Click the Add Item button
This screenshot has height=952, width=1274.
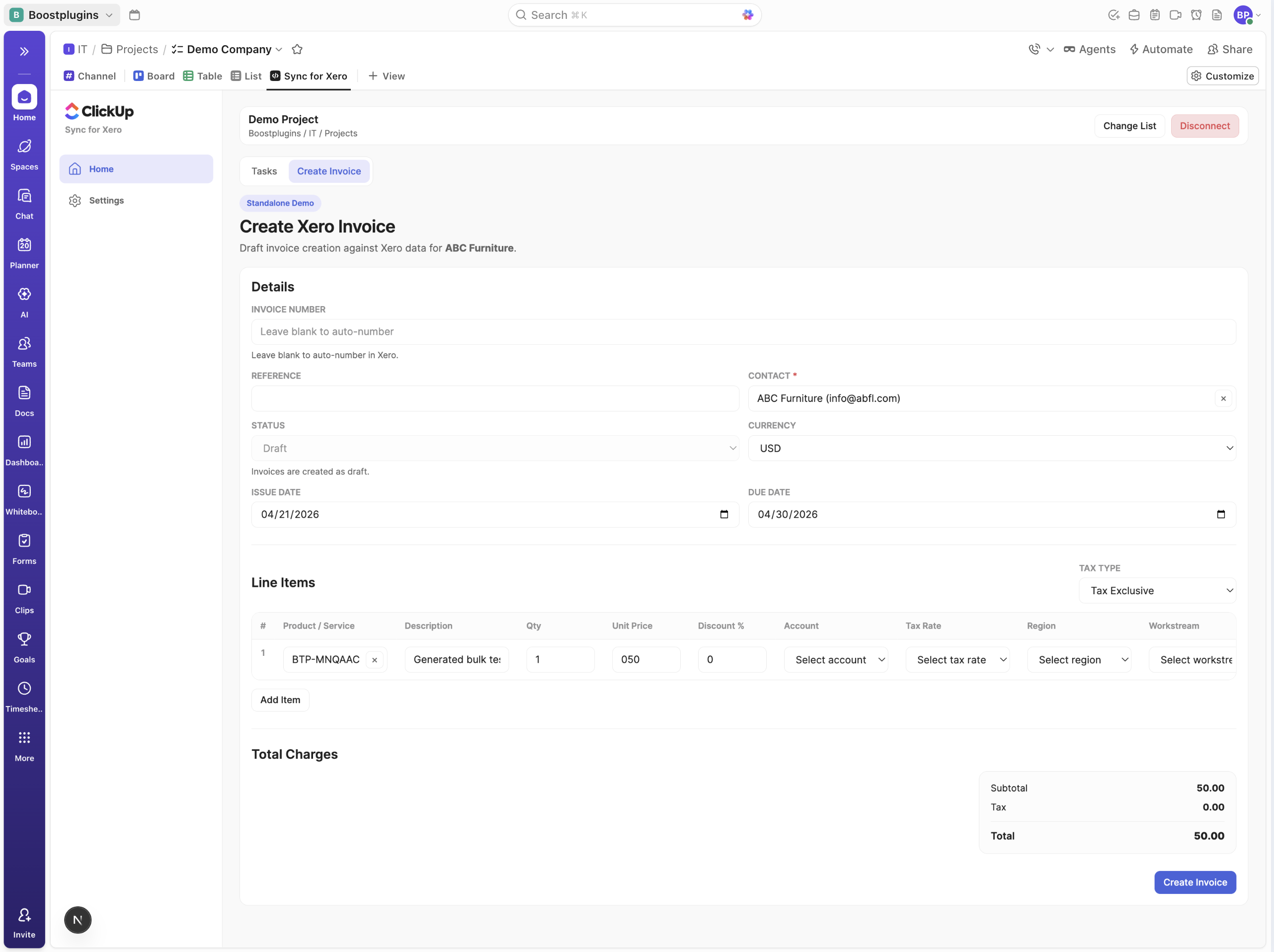coord(280,700)
